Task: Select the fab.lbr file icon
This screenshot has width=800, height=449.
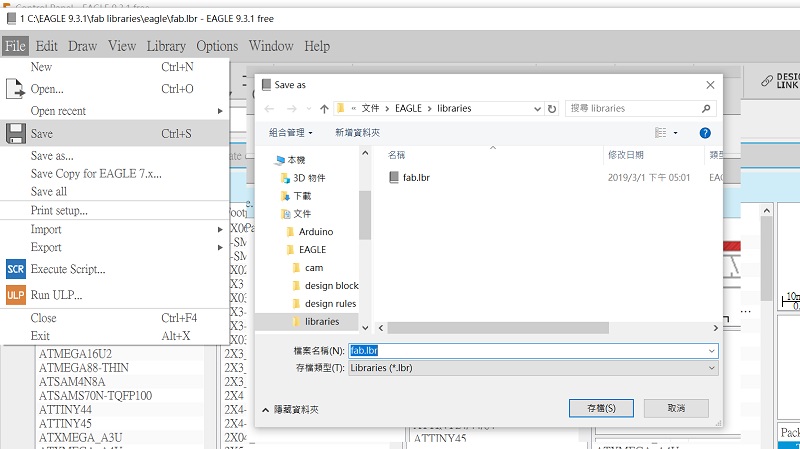Action: 393,177
